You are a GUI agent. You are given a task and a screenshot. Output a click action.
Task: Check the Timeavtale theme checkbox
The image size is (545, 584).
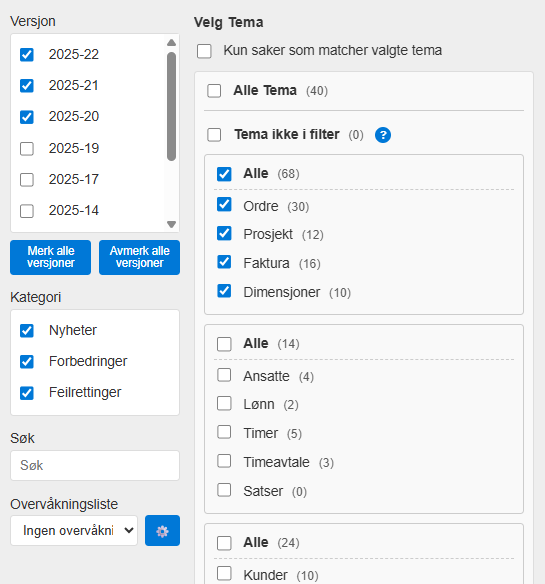point(224,461)
